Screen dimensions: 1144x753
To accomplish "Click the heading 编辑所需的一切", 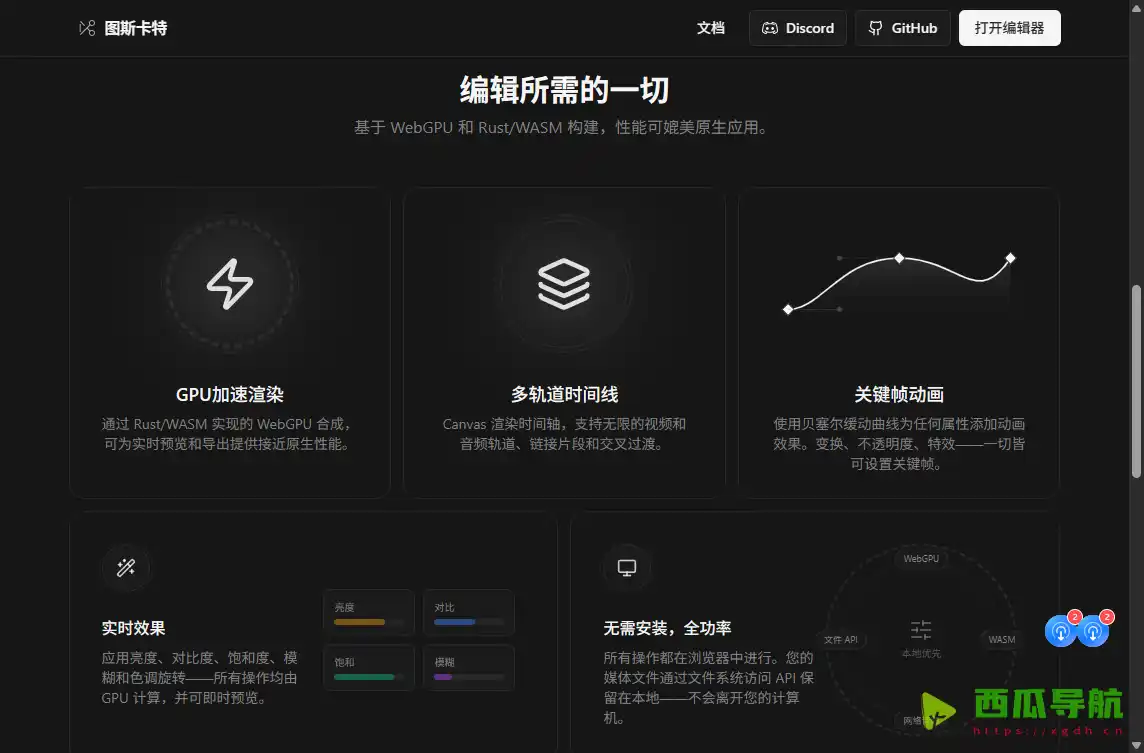I will click(x=565, y=90).
